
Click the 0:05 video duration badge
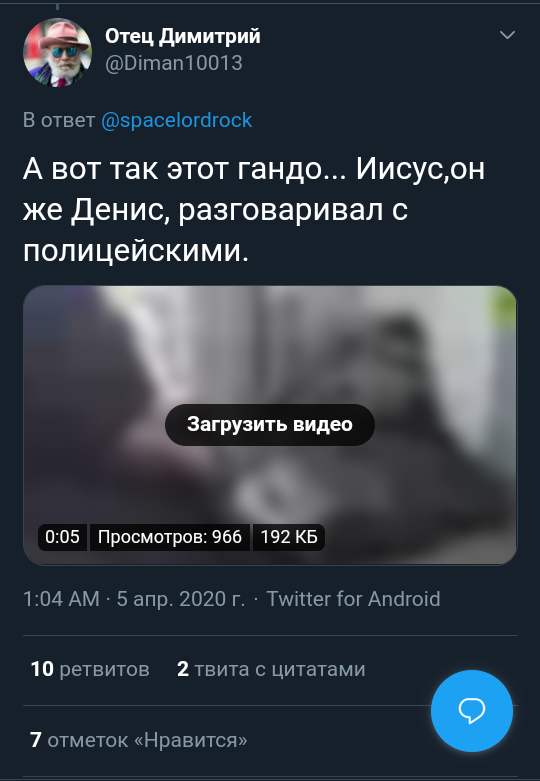[62, 537]
